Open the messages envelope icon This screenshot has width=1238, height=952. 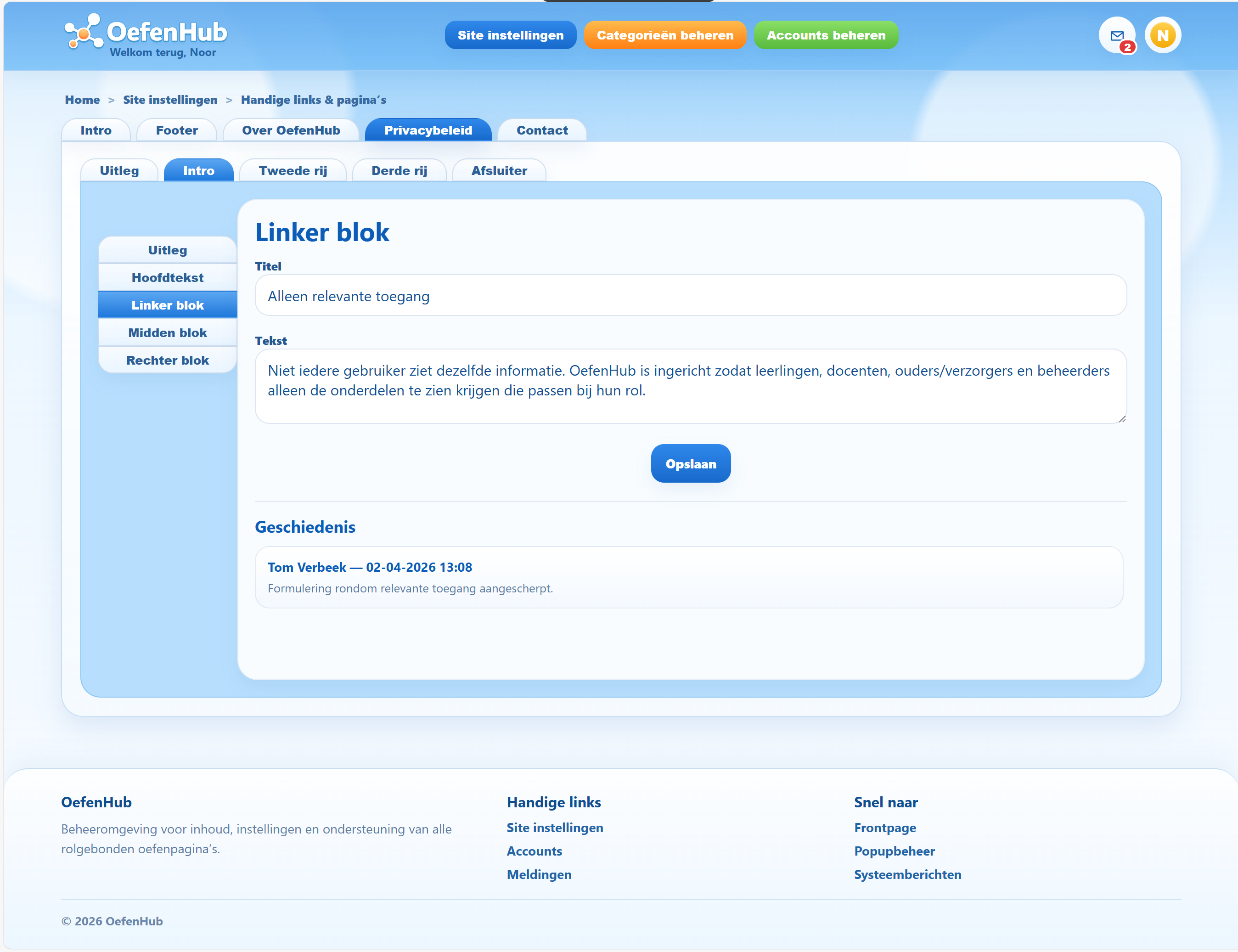tap(1117, 35)
